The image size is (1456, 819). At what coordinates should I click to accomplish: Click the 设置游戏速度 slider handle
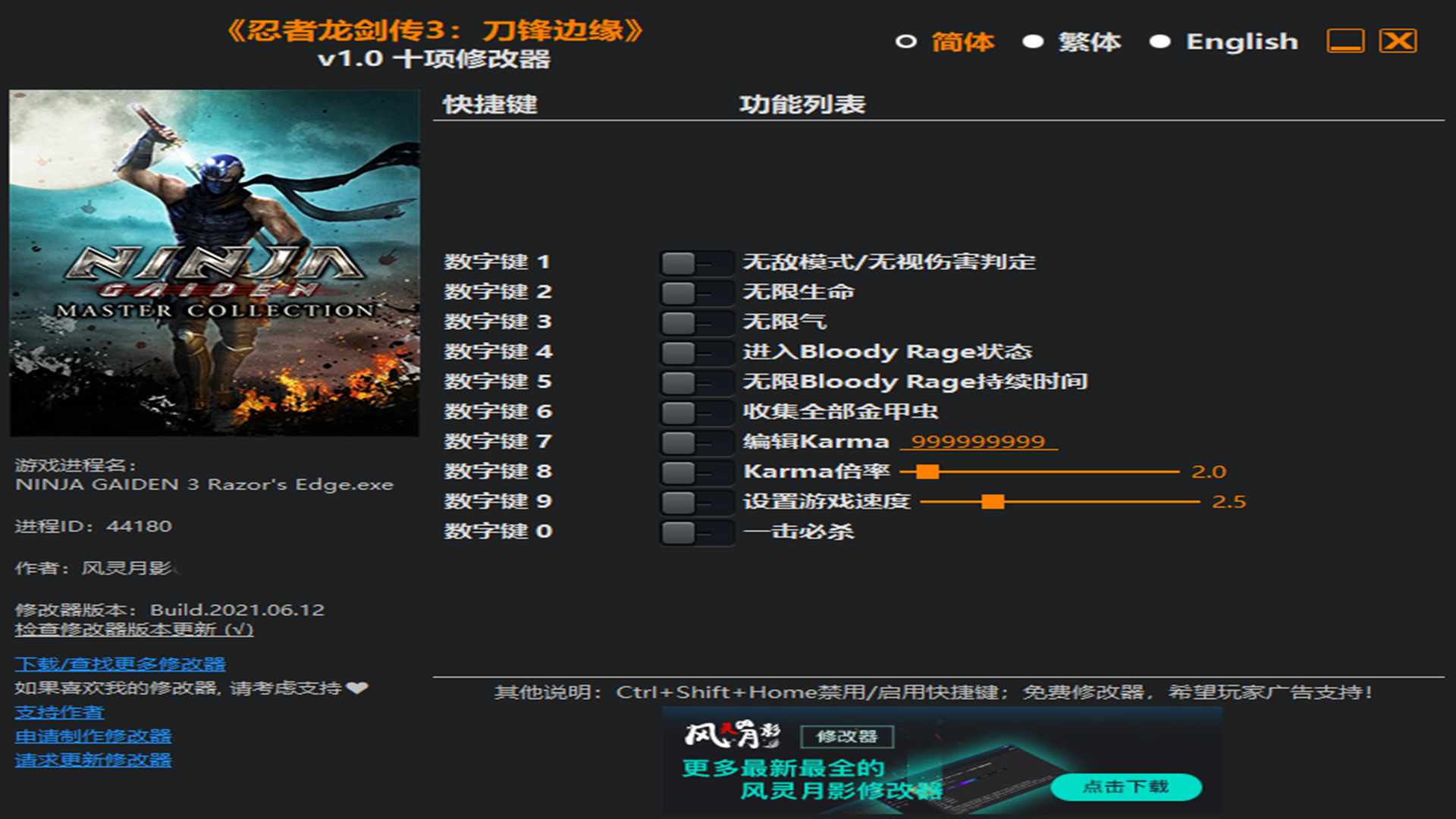(x=993, y=502)
